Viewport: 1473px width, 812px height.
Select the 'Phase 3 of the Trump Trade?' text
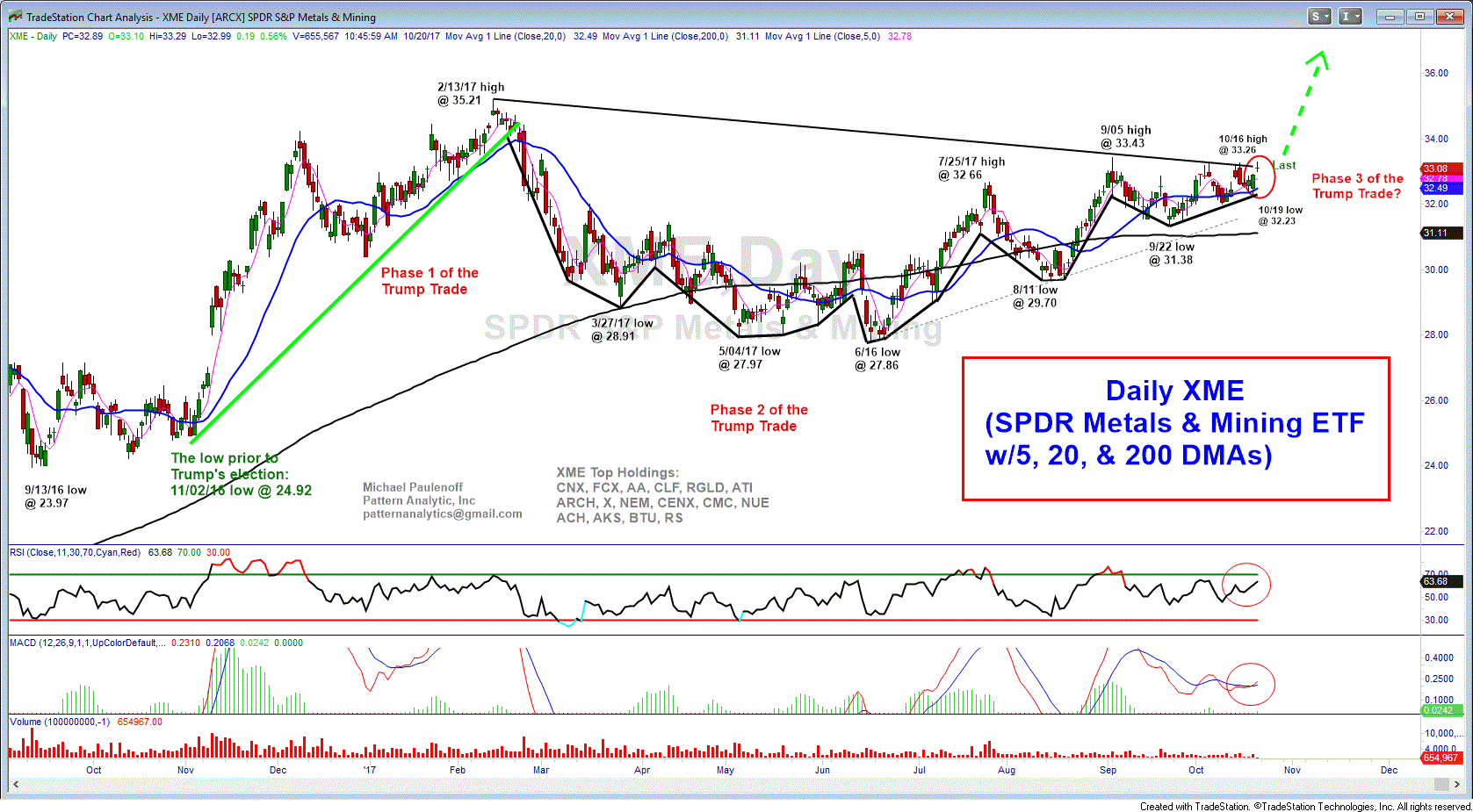1357,186
